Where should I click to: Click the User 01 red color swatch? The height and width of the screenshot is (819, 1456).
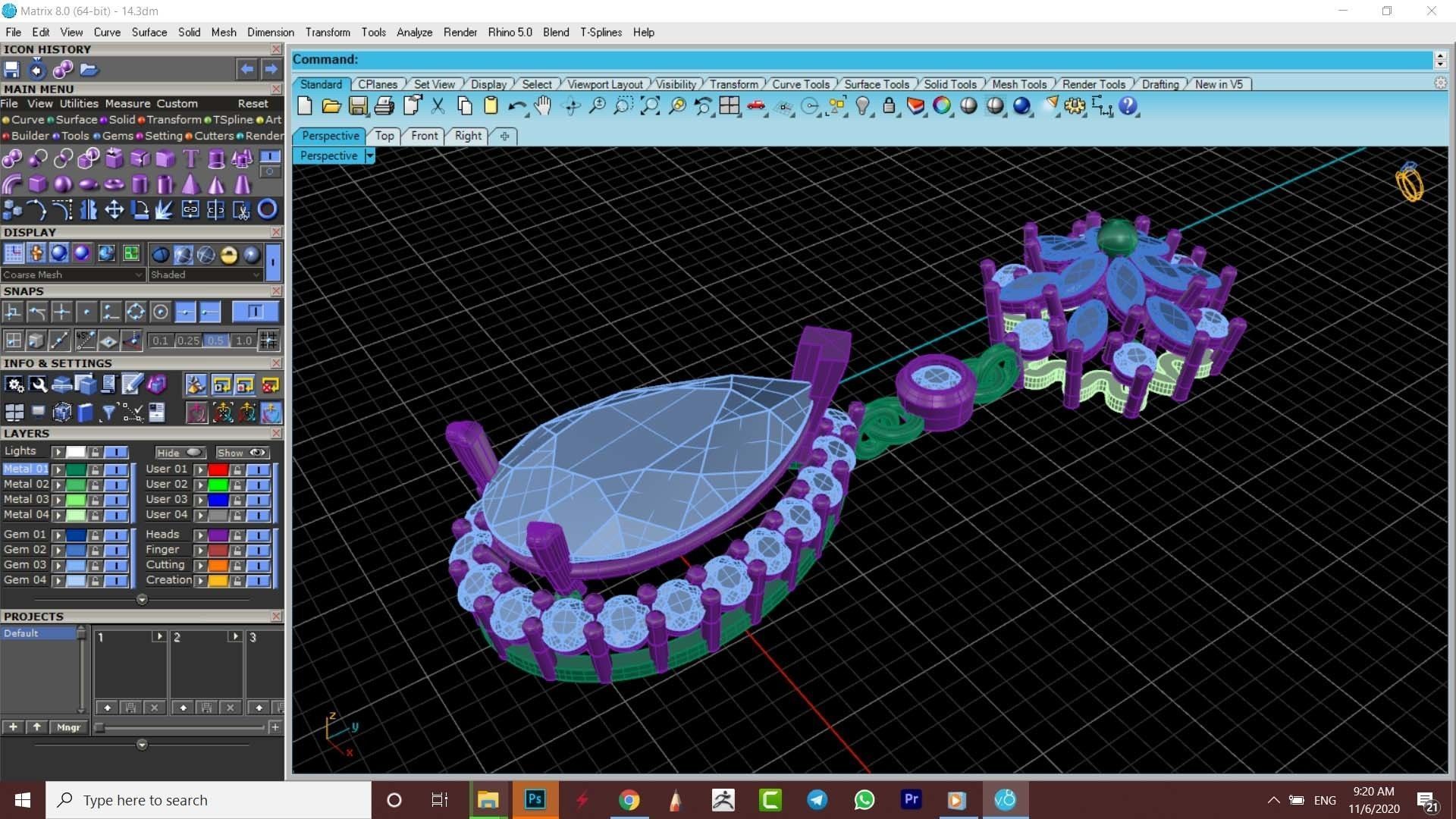tap(218, 470)
